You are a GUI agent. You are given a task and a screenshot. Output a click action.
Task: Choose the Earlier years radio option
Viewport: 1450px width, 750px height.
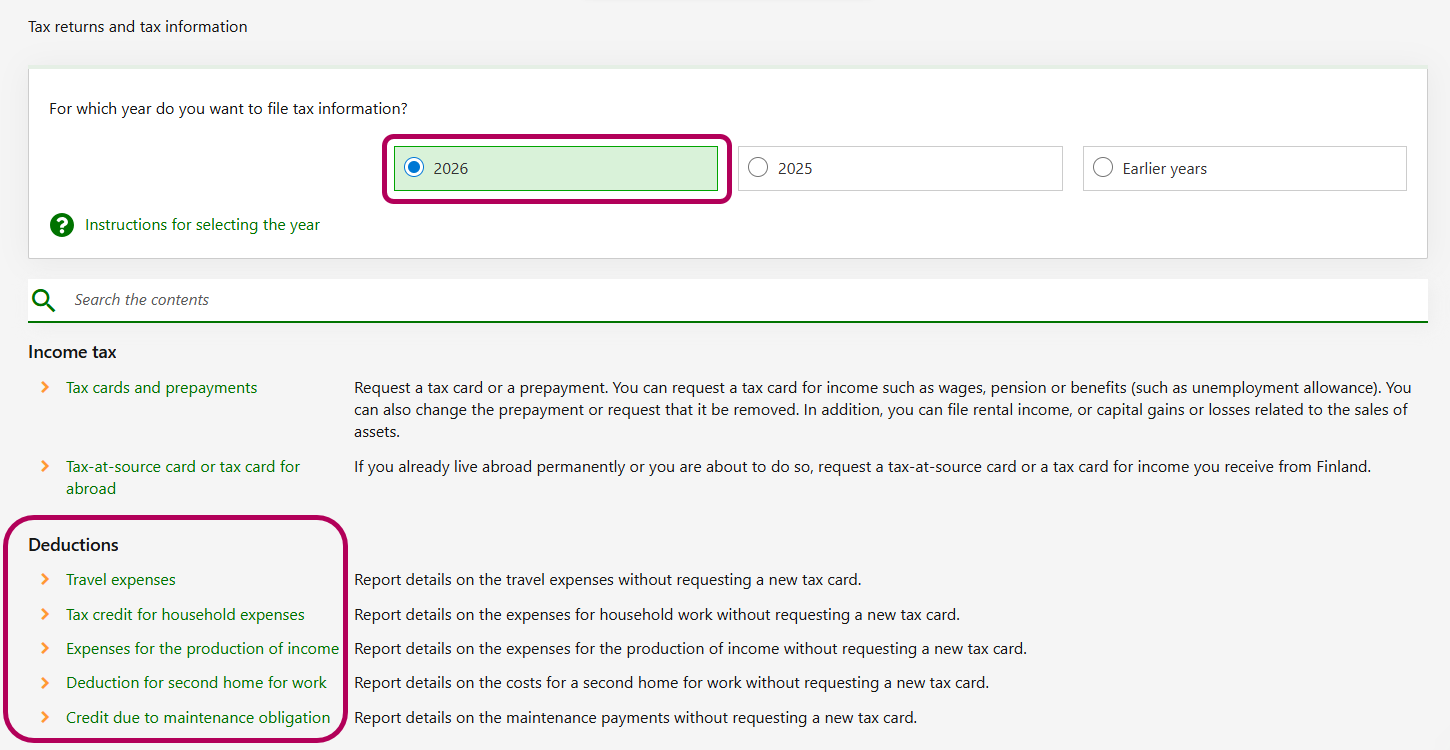[1103, 168]
